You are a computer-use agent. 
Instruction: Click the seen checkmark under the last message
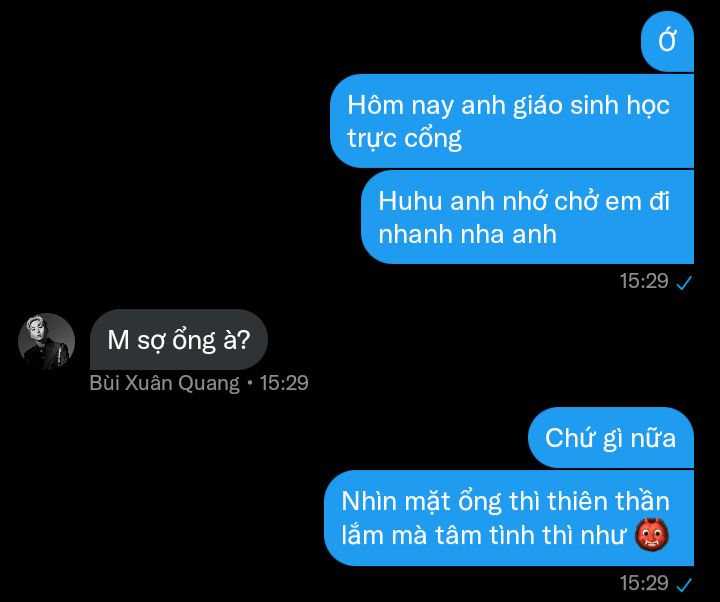[x=684, y=584]
